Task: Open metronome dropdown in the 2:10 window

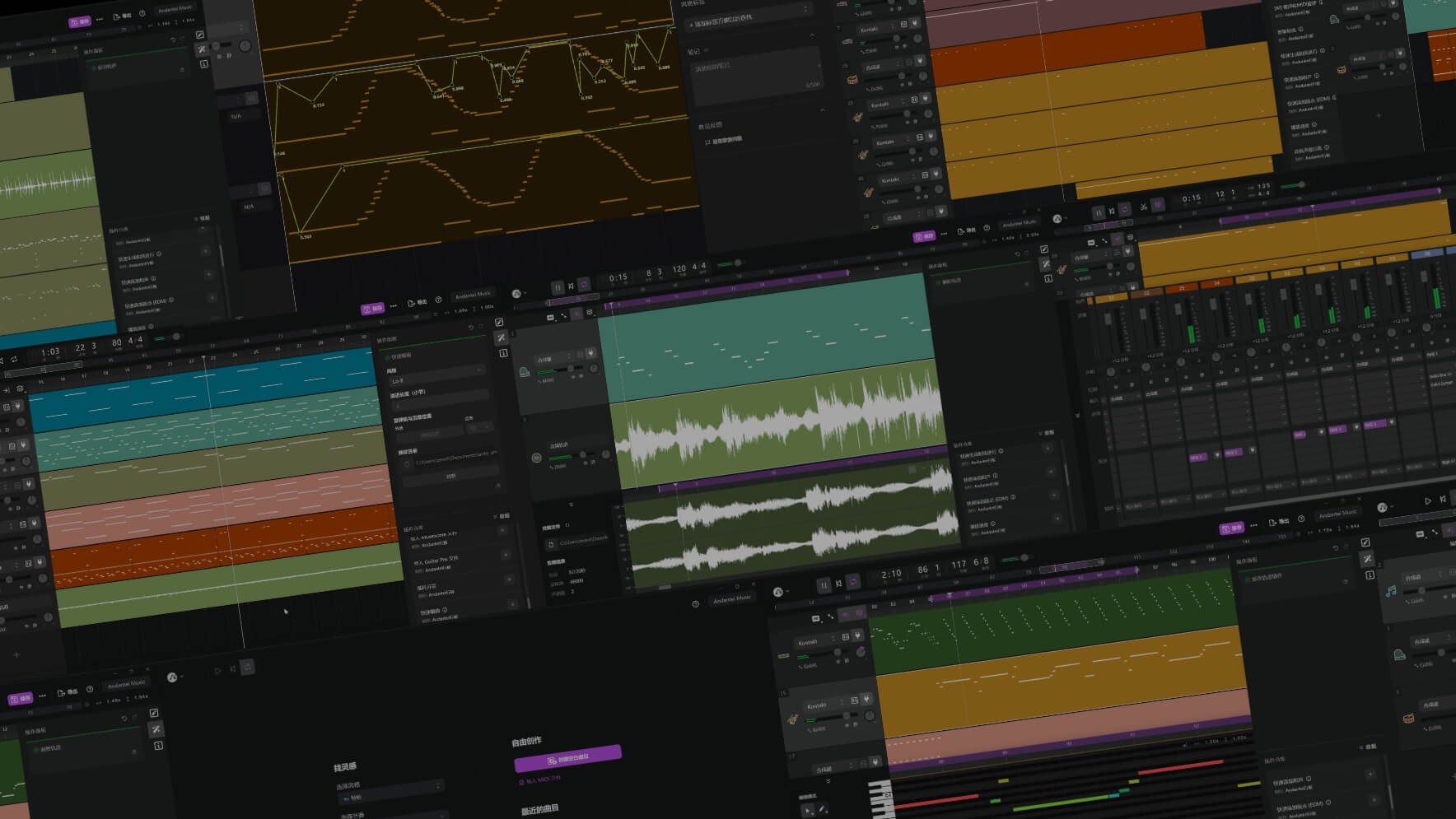Action: (x=782, y=592)
